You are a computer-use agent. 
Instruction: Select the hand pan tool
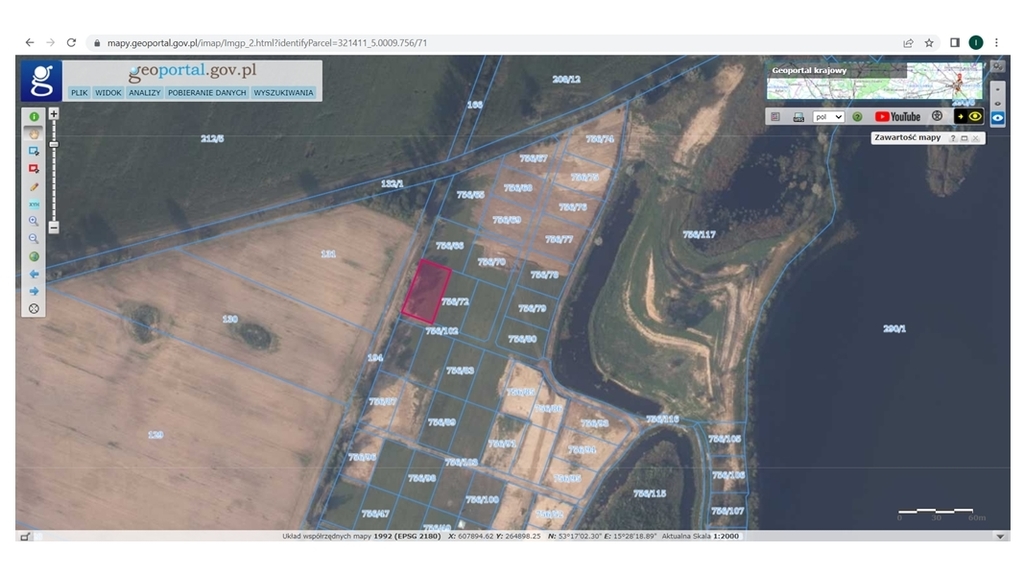(34, 134)
